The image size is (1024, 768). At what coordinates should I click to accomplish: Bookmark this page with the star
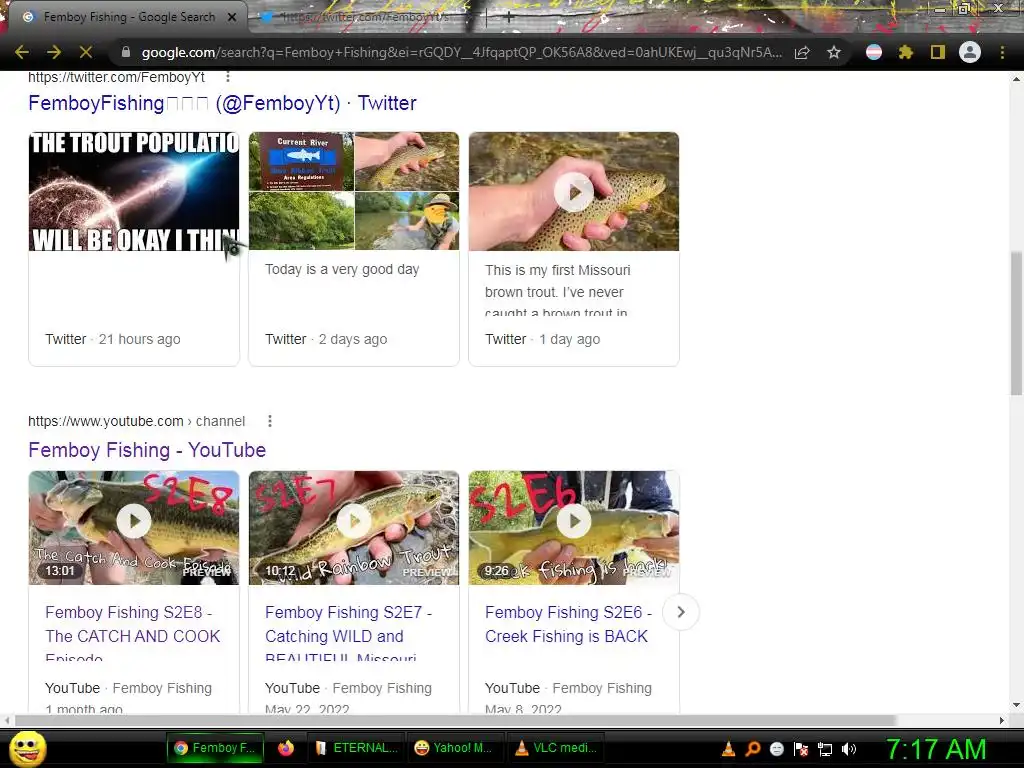pos(834,52)
